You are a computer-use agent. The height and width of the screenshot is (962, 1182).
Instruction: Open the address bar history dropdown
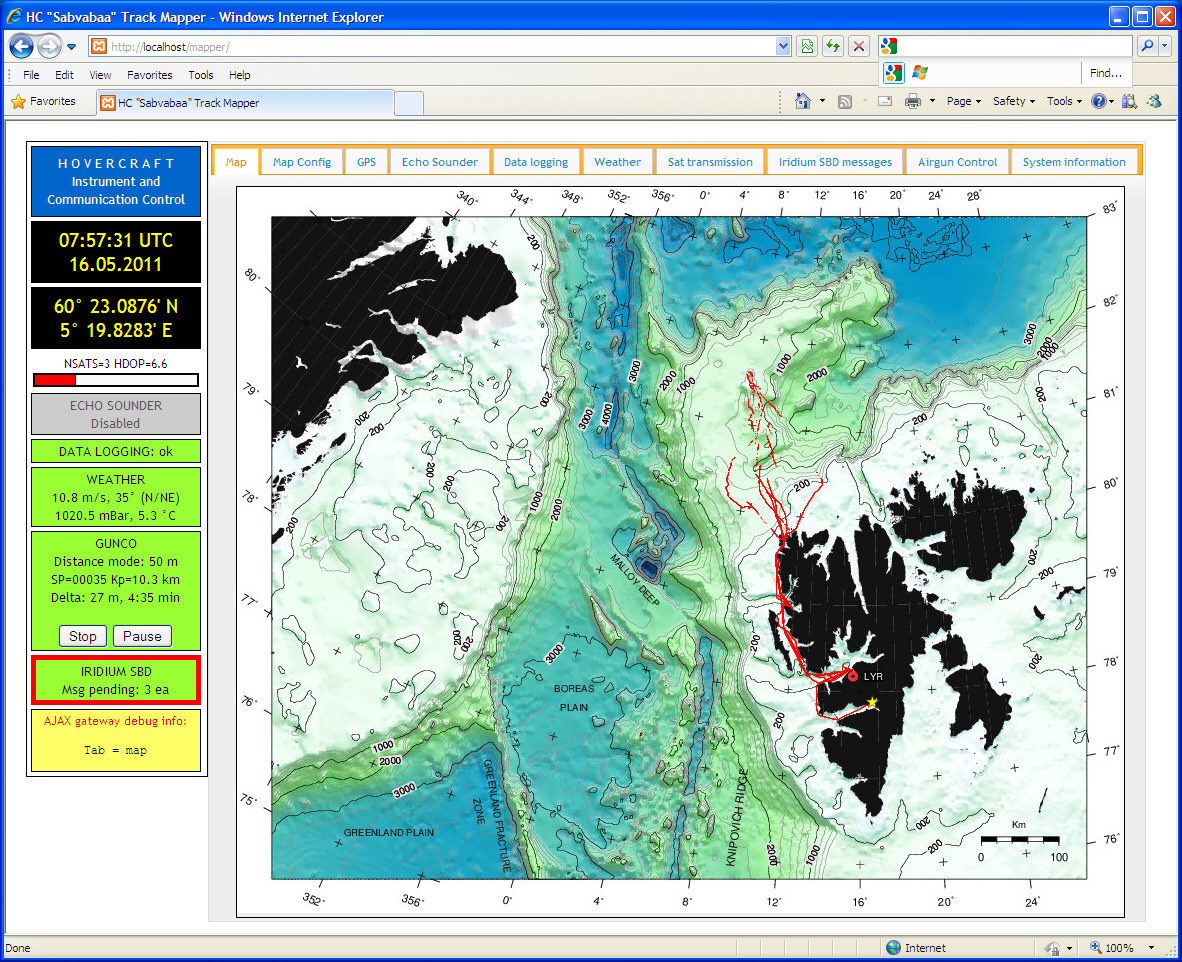[783, 46]
